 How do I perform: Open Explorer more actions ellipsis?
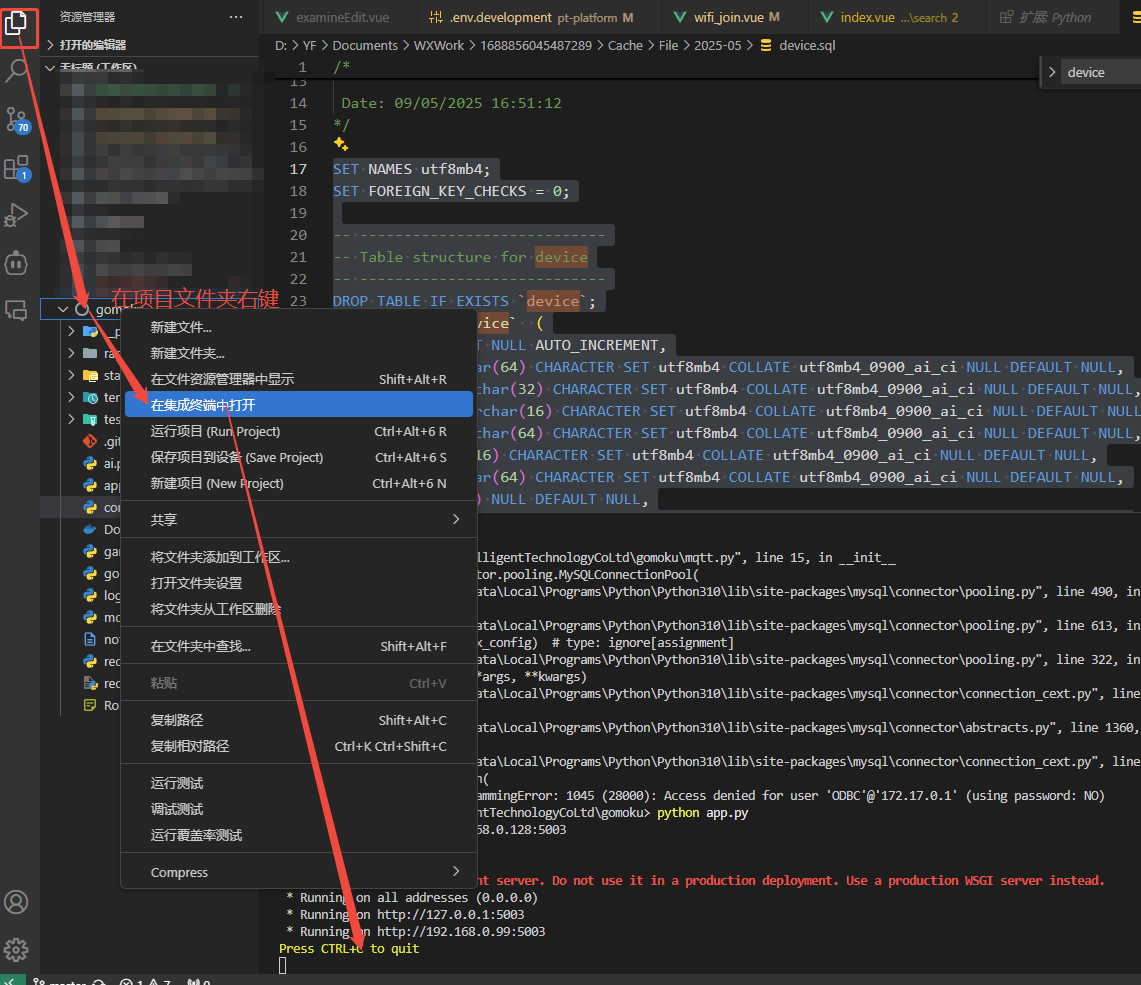tap(236, 17)
